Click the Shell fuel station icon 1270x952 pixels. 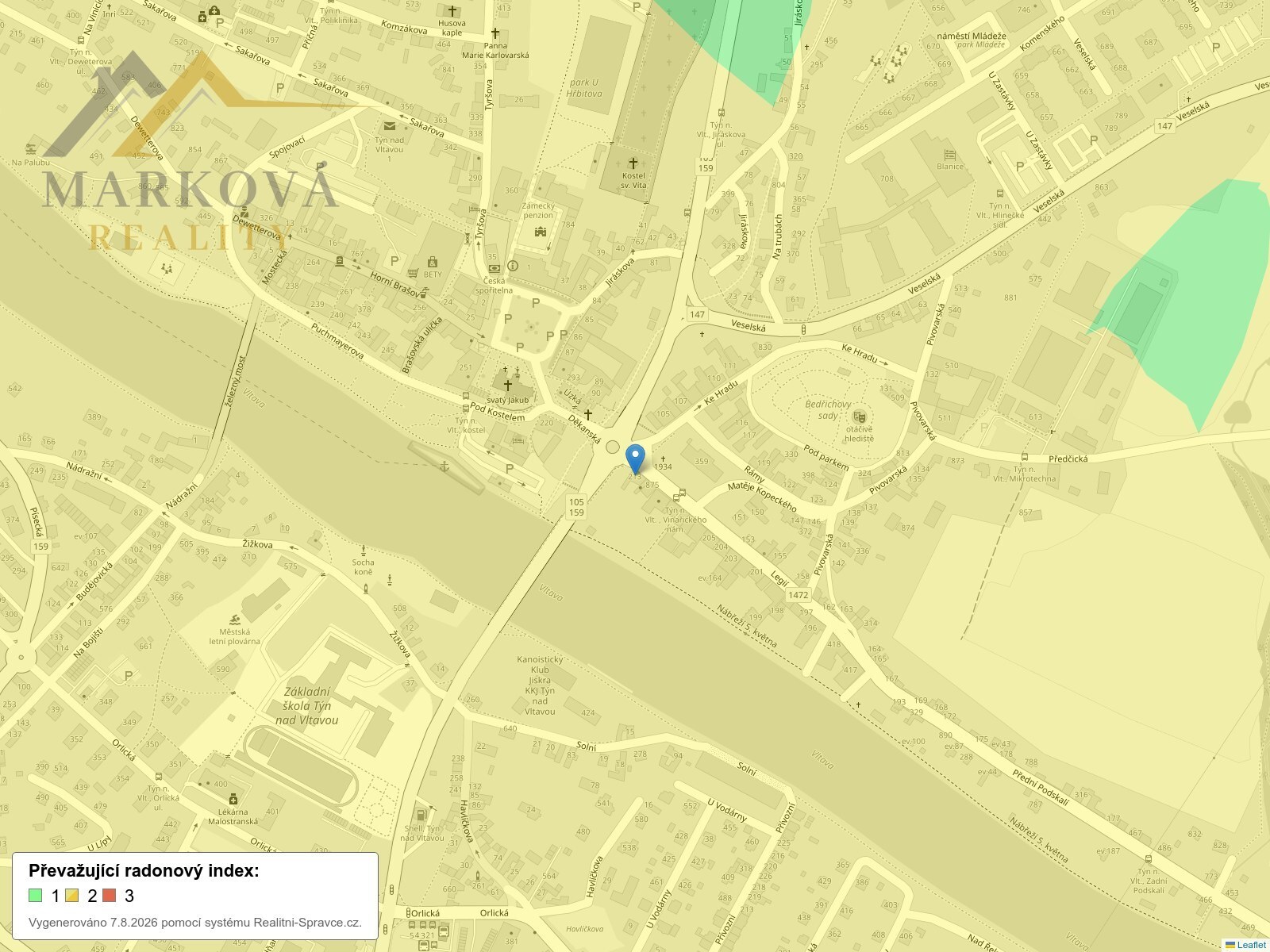(x=421, y=814)
